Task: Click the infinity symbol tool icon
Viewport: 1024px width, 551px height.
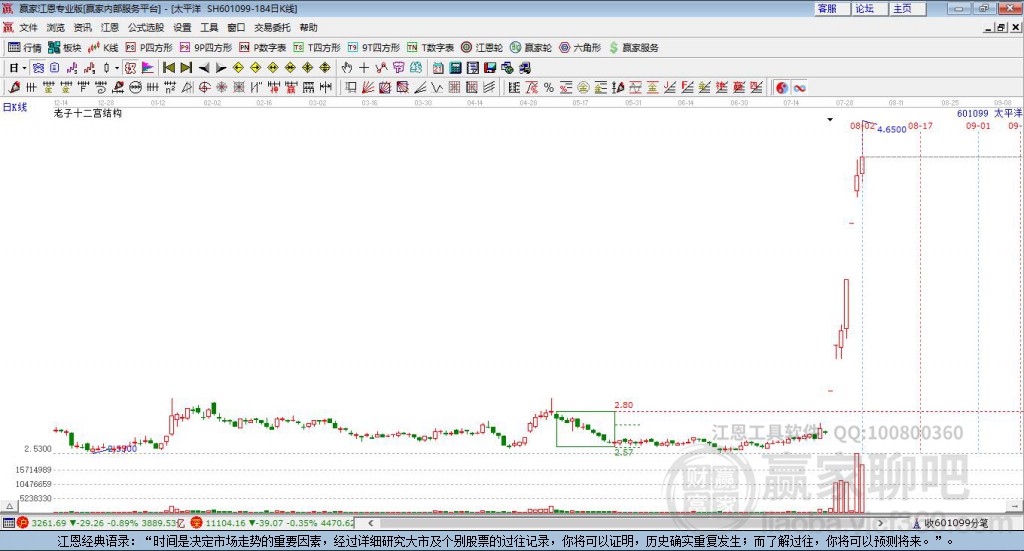Action: (x=799, y=88)
